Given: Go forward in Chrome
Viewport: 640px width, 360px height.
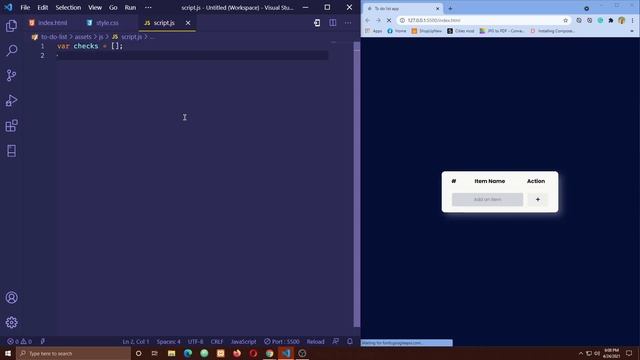Looking at the screenshot, I should (378, 20).
